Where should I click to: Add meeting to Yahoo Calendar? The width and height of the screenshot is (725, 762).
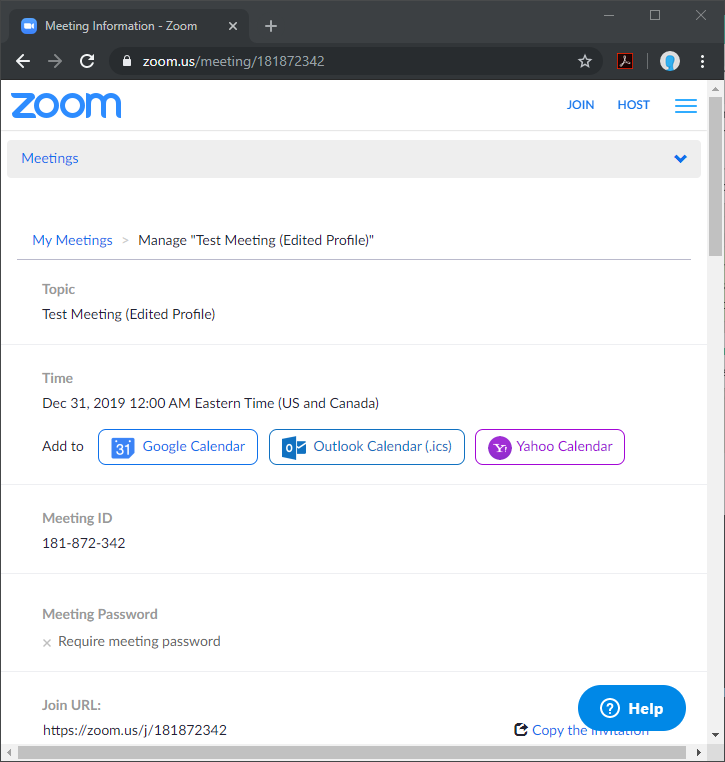click(550, 447)
